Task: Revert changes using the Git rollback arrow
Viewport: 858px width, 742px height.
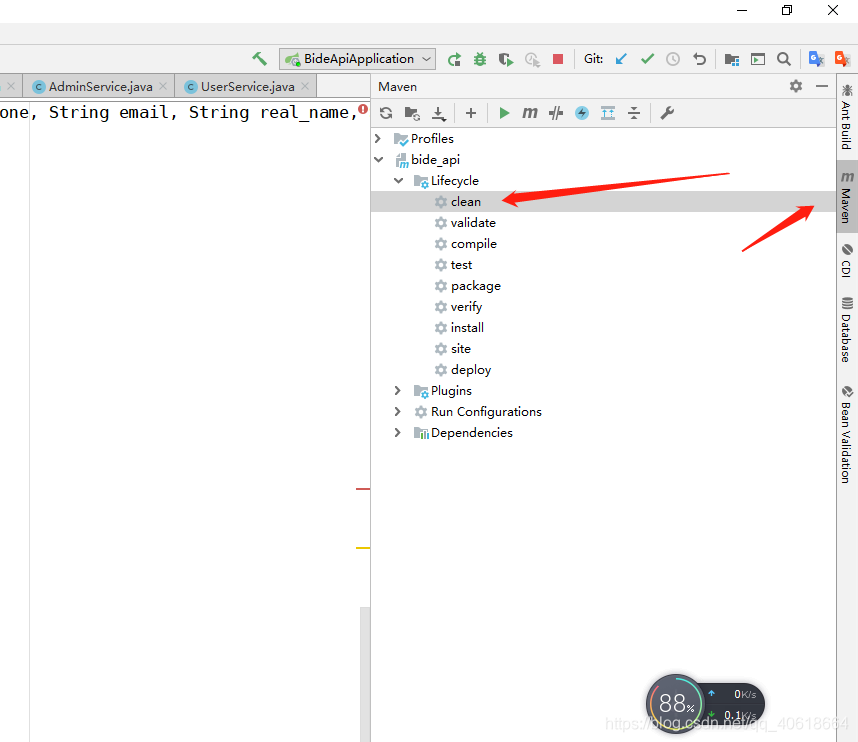Action: (699, 59)
